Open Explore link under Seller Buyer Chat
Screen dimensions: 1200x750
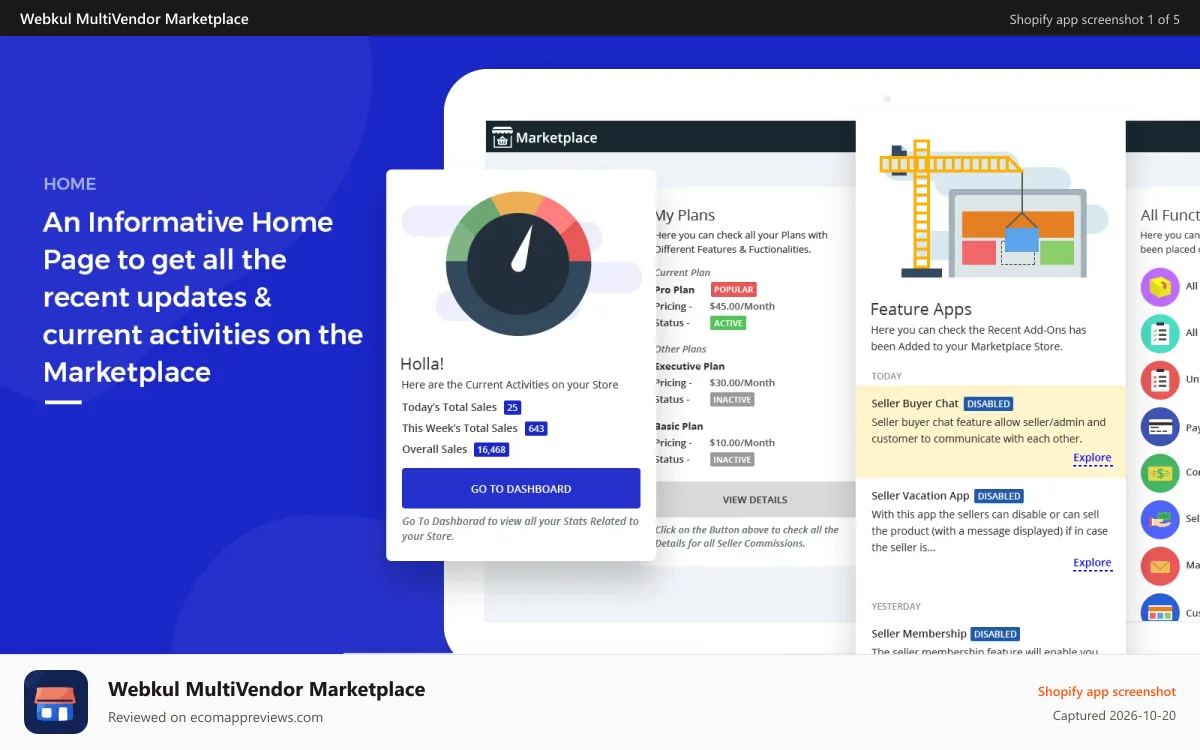pos(1092,458)
